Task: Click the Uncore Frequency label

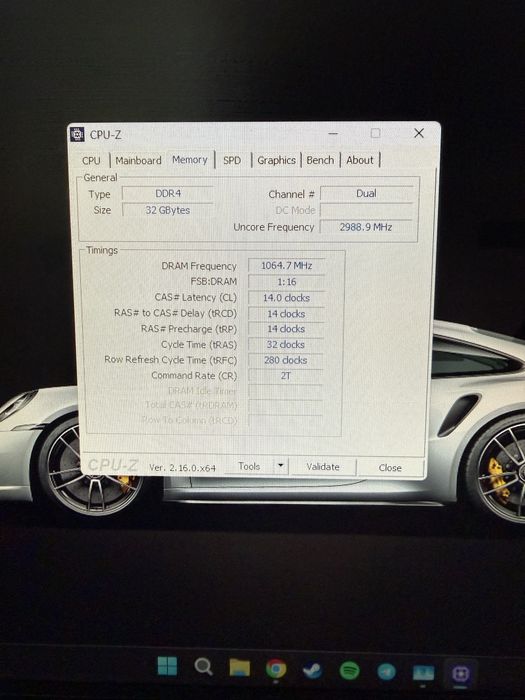Action: pyautogui.click(x=274, y=227)
